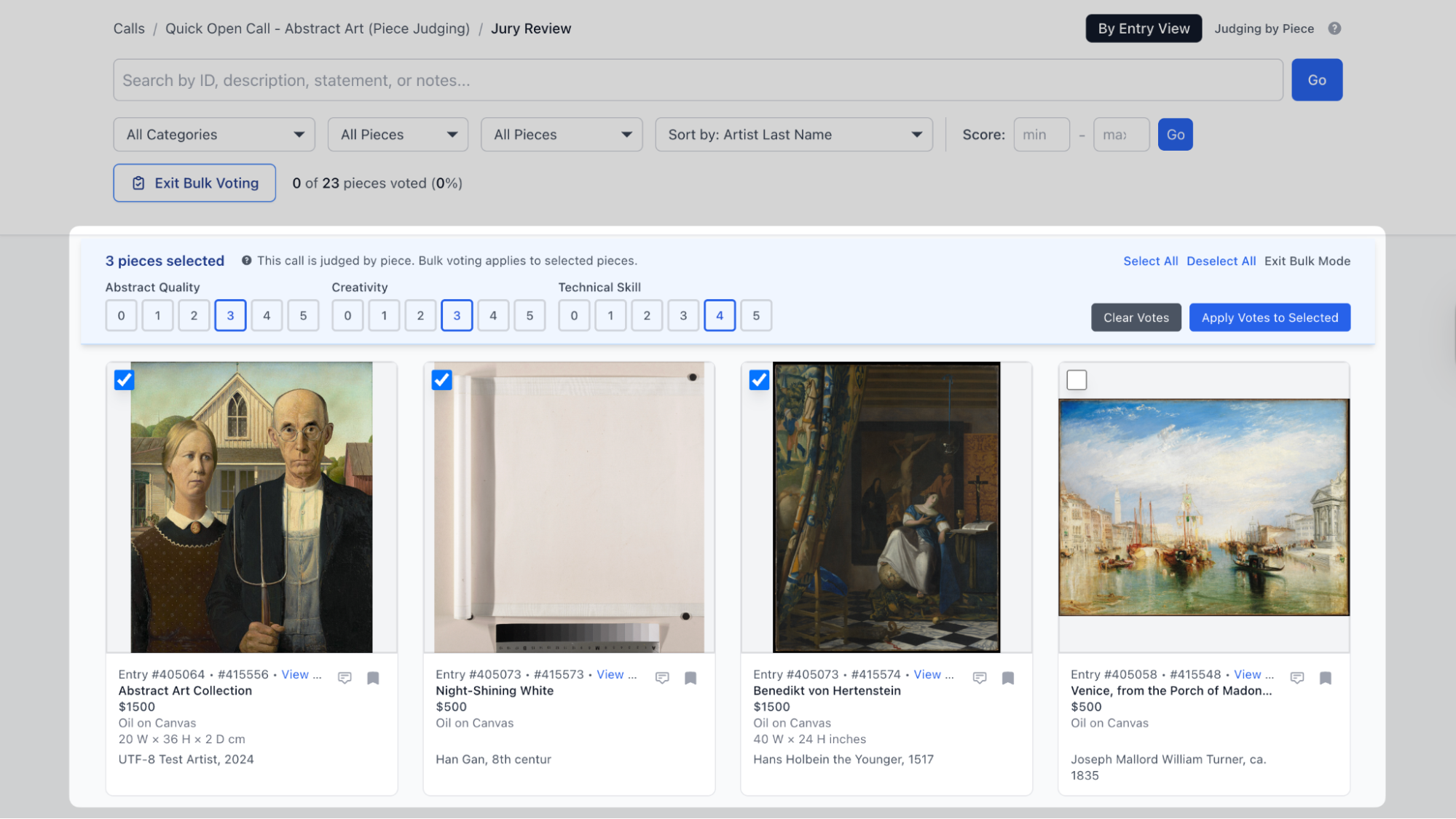The width and height of the screenshot is (1456, 819).
Task: Open the first All Pieces dropdown
Action: click(x=398, y=135)
